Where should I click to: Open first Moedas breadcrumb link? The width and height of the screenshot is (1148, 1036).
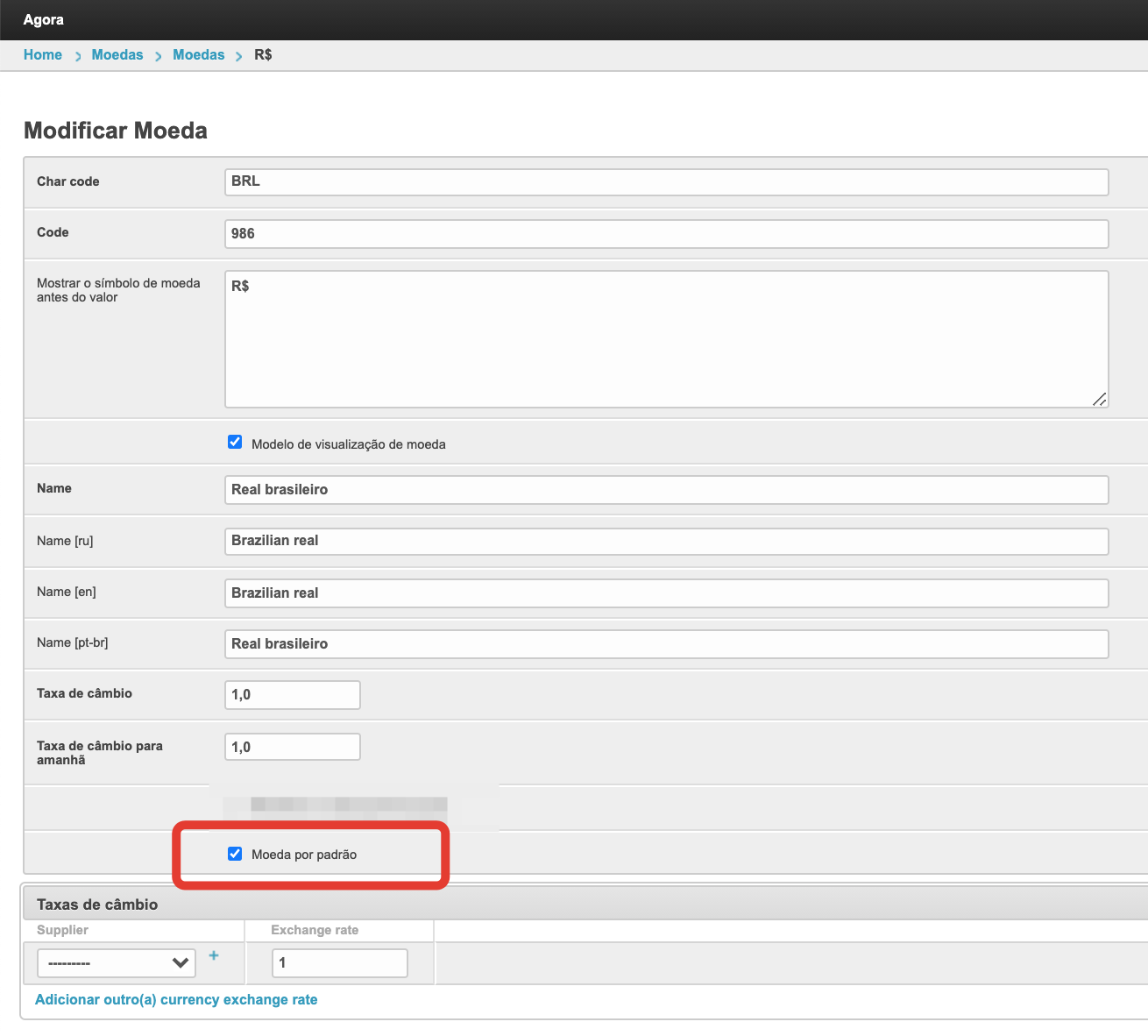point(117,55)
